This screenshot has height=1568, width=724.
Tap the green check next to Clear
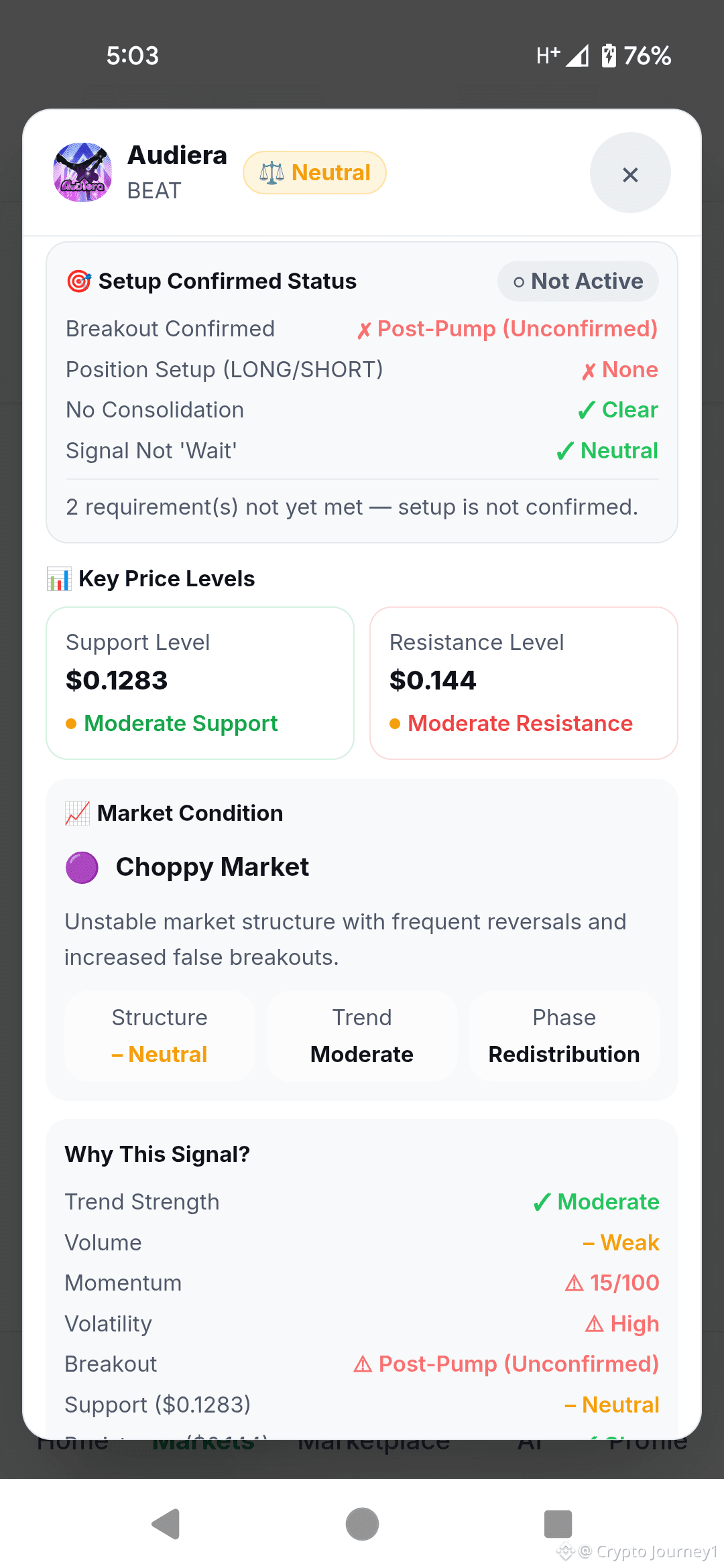pyautogui.click(x=587, y=410)
